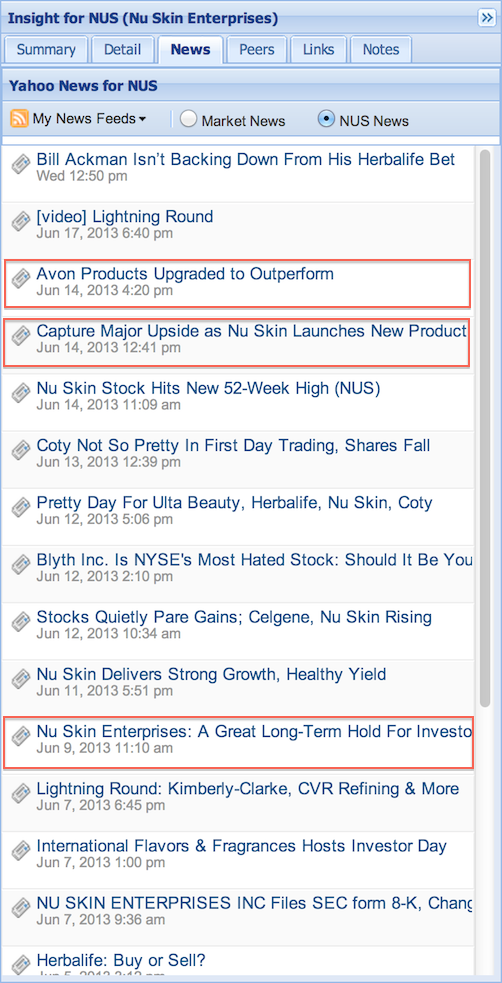The width and height of the screenshot is (502, 983).
Task: Click the Jun 14, 2013 11:09 am timestamp
Action: (108, 405)
